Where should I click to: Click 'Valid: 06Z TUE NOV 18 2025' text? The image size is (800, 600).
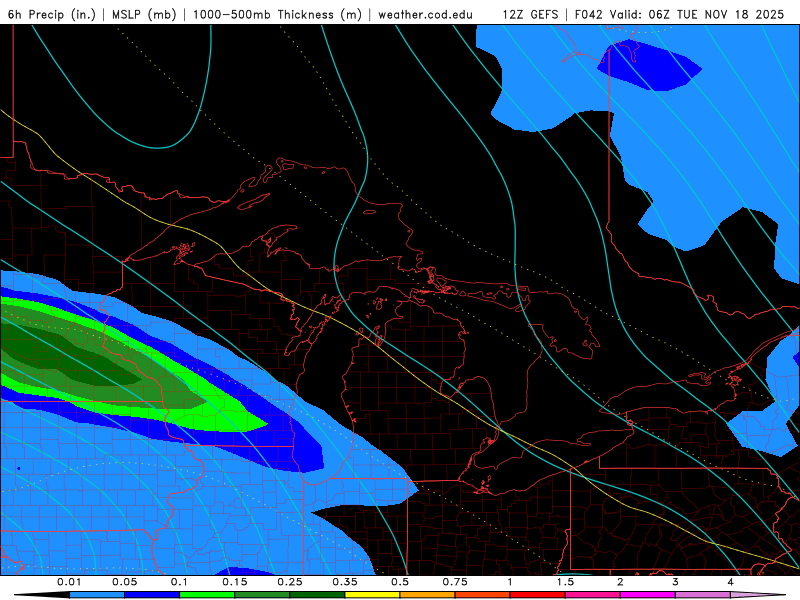tap(697, 14)
